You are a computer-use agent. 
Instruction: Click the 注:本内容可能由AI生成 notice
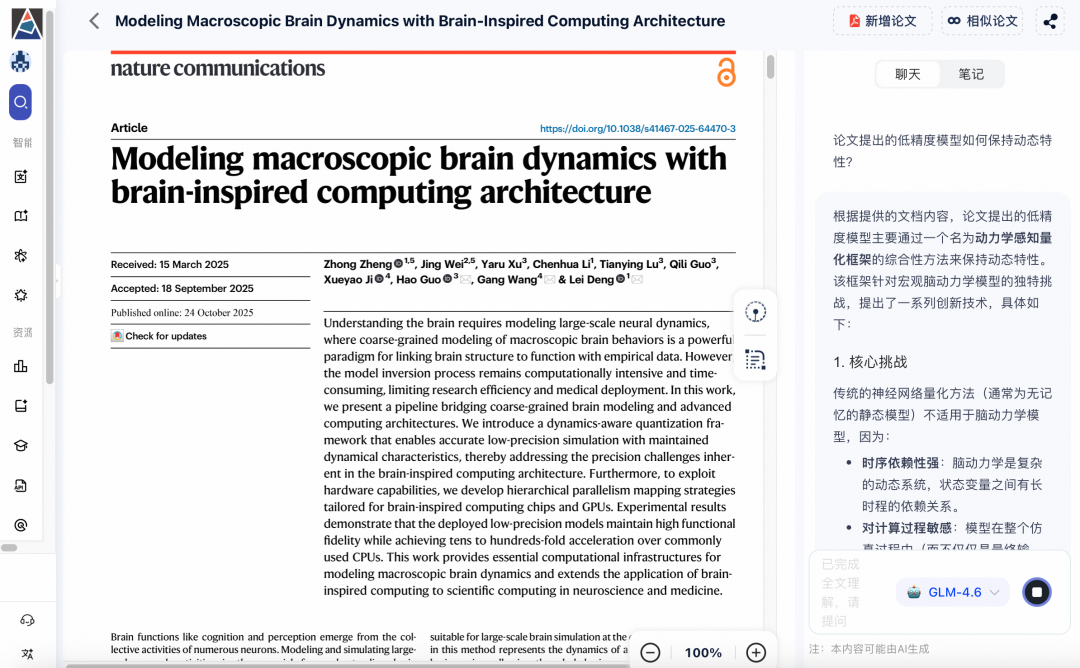coord(869,649)
